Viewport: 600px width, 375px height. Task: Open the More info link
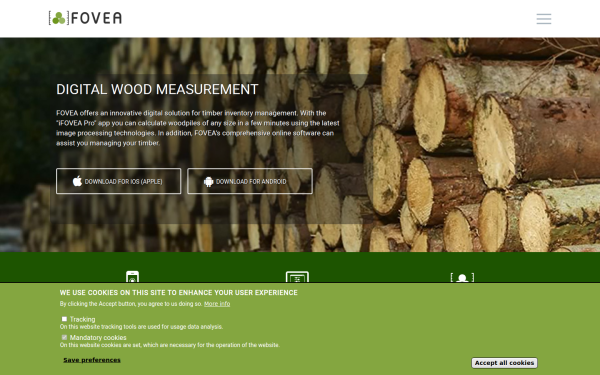click(217, 304)
